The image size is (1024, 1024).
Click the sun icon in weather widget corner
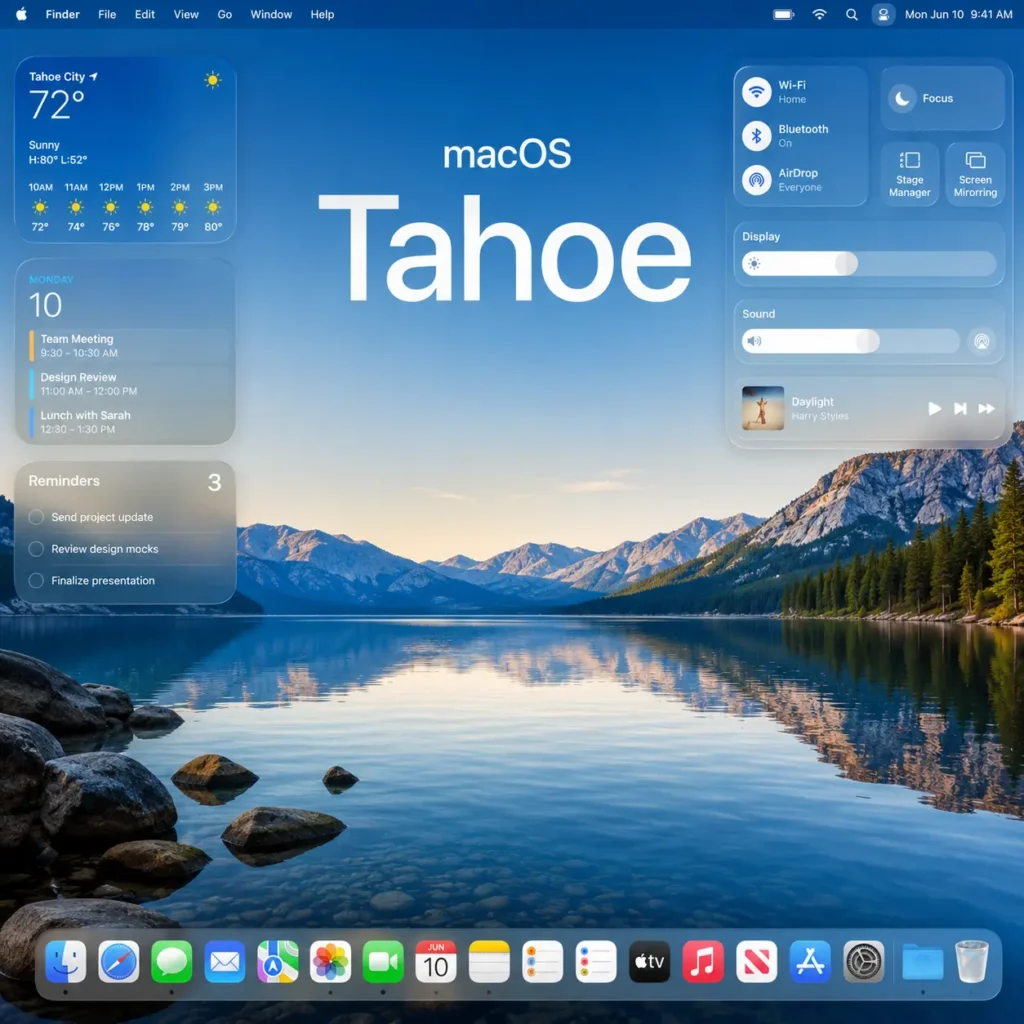tap(212, 80)
